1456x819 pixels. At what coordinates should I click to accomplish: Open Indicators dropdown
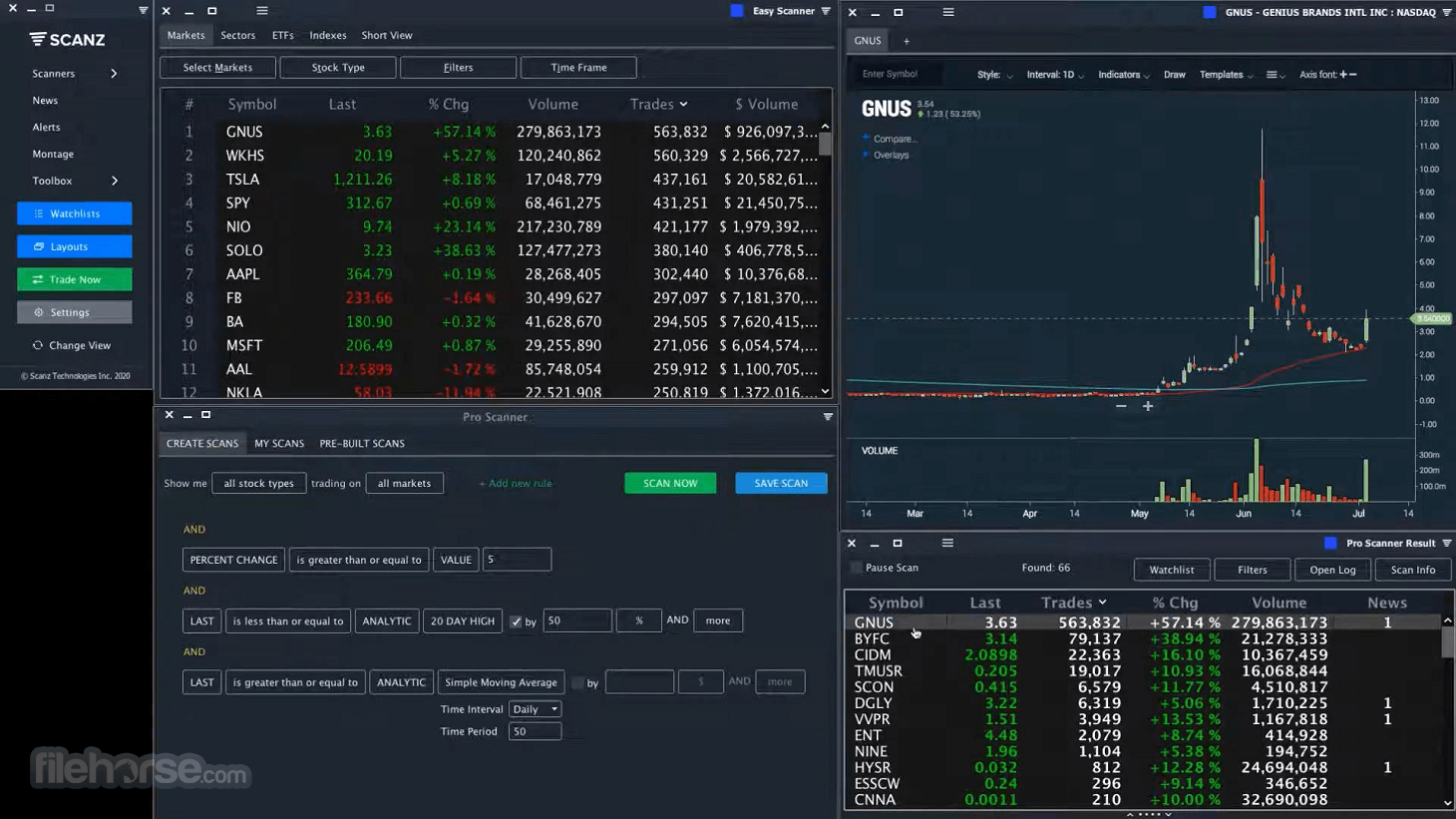[x=1123, y=75]
